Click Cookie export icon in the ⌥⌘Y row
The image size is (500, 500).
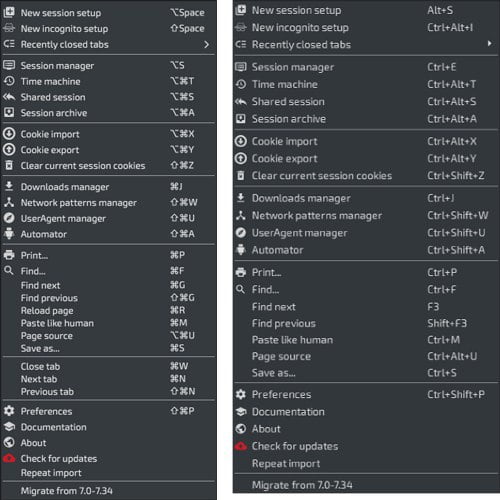click(x=9, y=150)
